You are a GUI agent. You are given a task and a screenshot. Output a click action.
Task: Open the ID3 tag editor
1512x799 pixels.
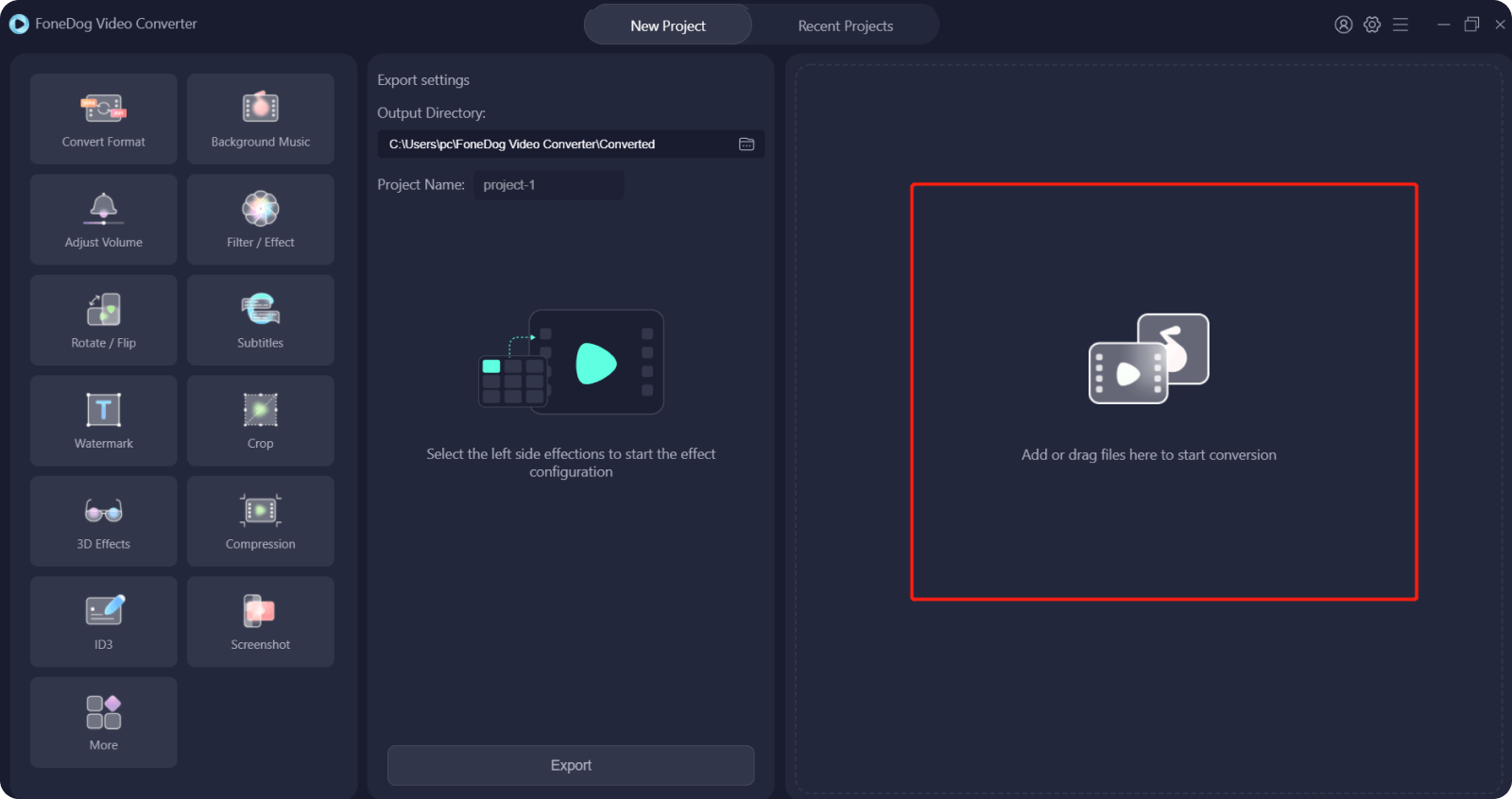(x=103, y=621)
